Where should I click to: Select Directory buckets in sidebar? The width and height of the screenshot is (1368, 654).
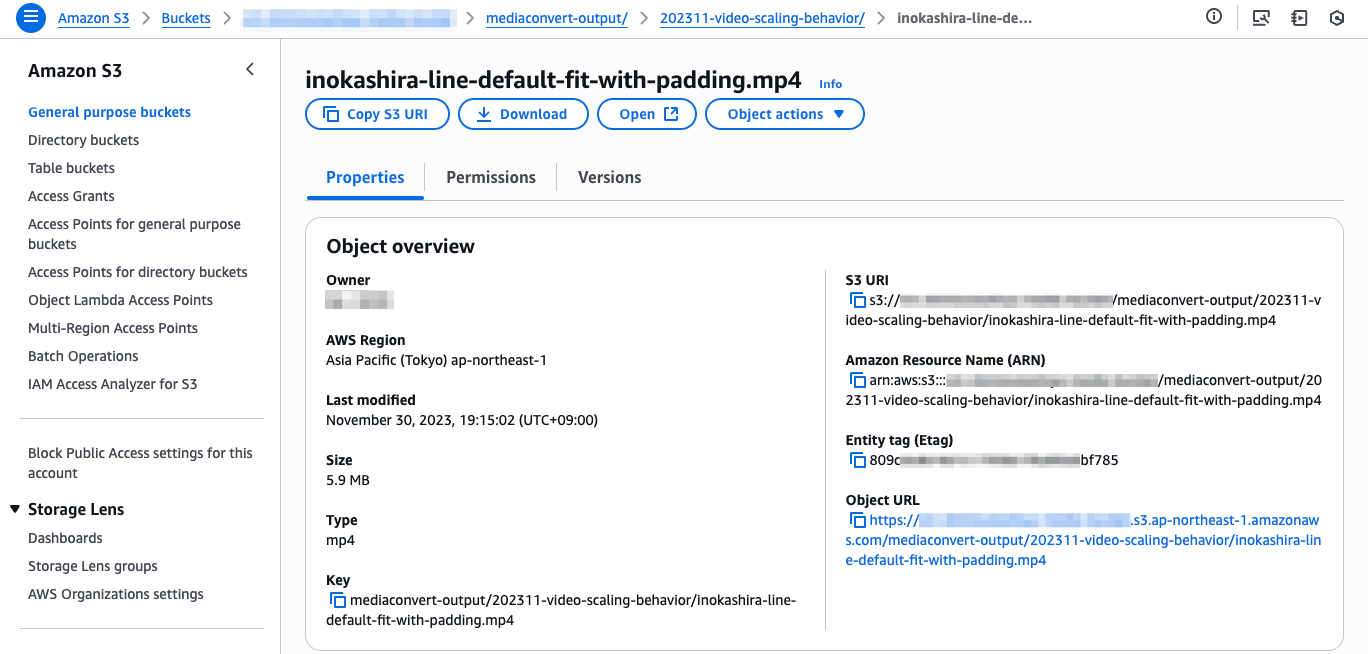point(83,140)
